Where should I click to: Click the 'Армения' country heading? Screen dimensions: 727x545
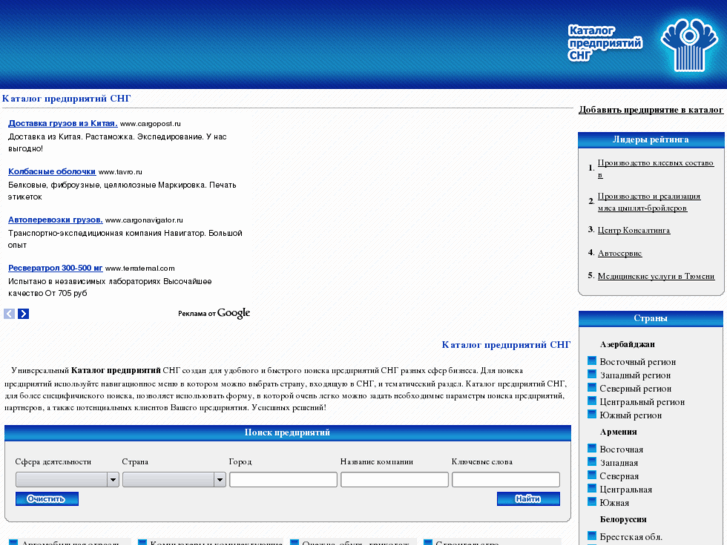click(x=618, y=432)
